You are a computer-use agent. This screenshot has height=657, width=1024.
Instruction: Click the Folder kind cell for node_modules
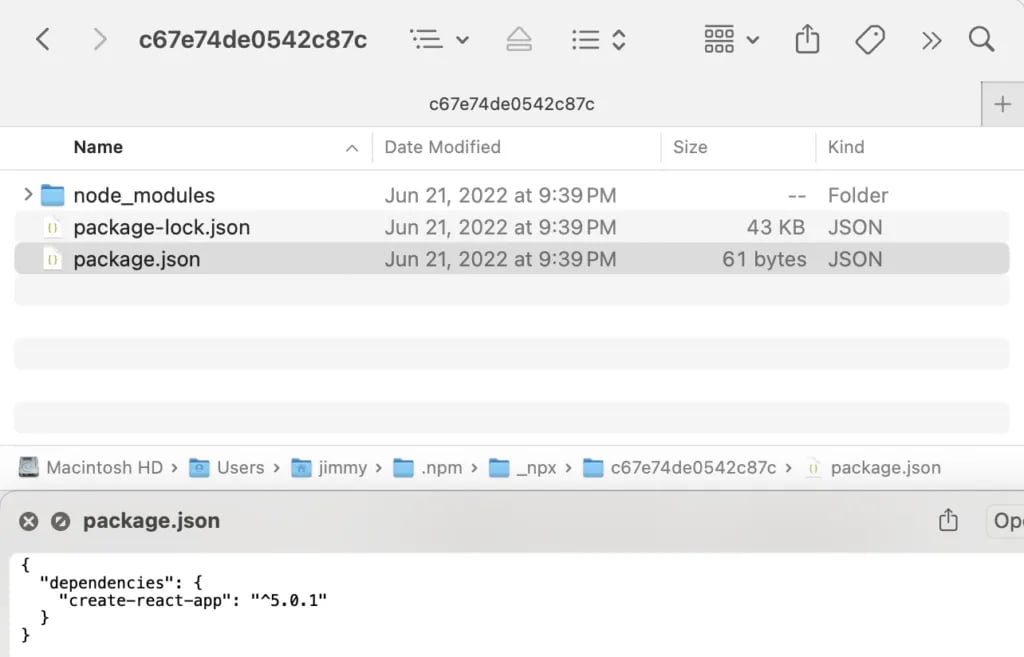click(x=858, y=195)
